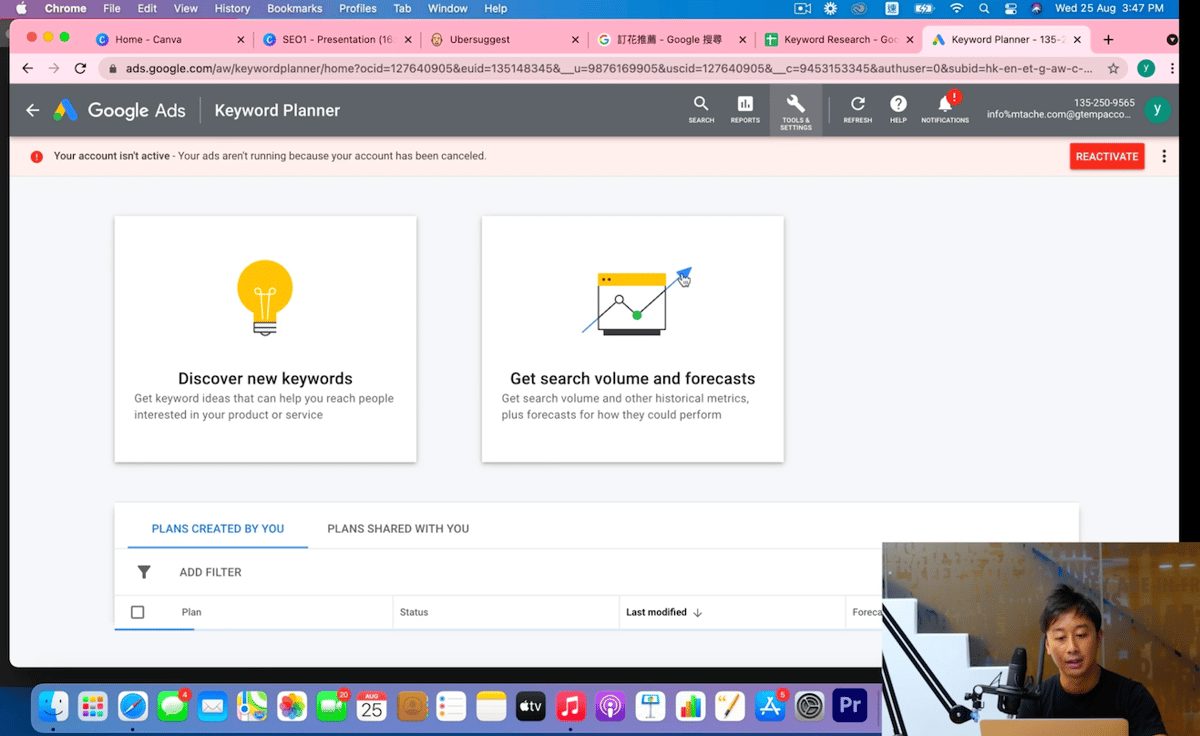The image size is (1200, 736).
Task: Open the account avatar menu
Action: click(x=1157, y=110)
